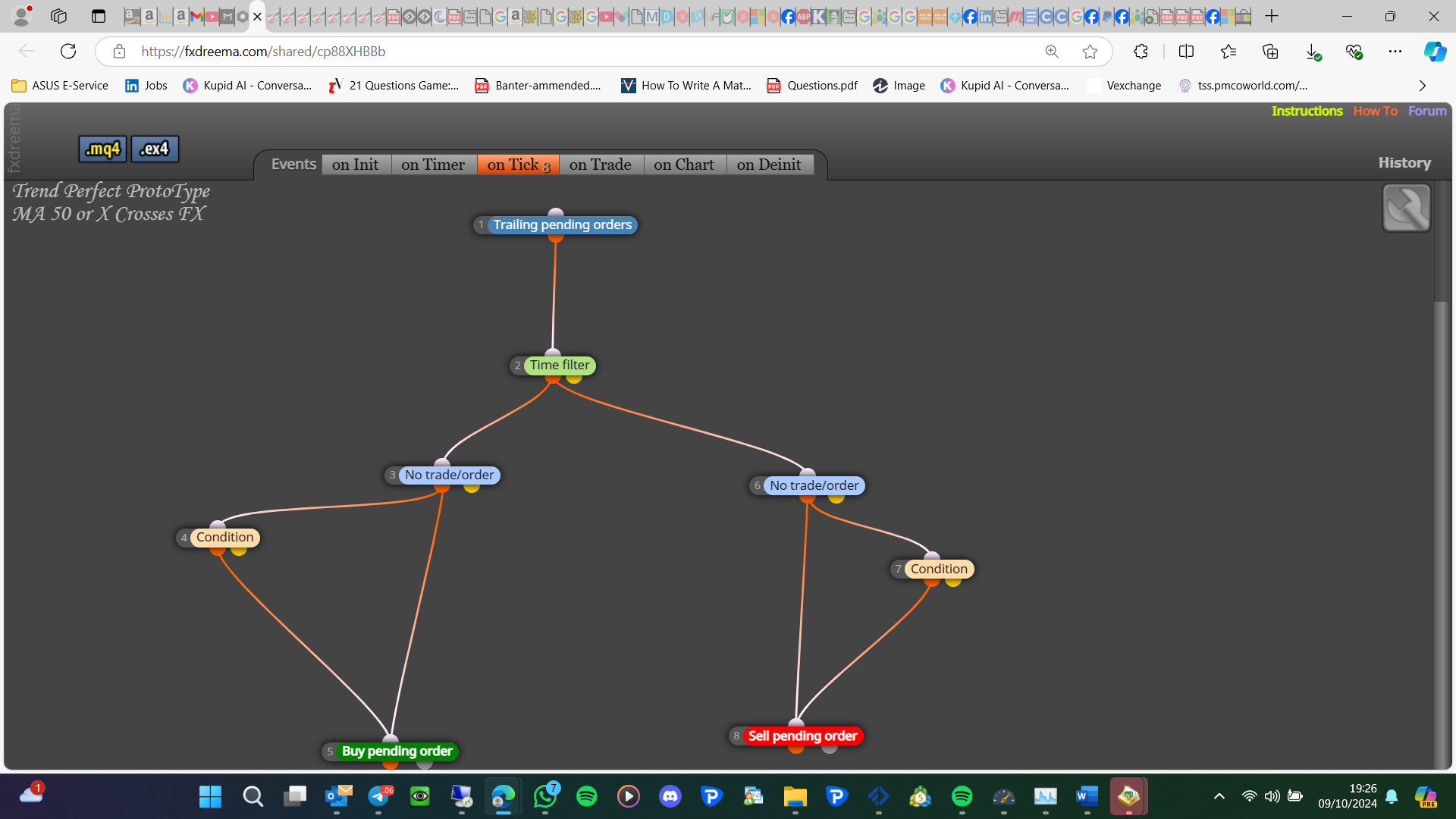The width and height of the screenshot is (1456, 819).
Task: Switch to the on Init tab
Action: point(355,165)
